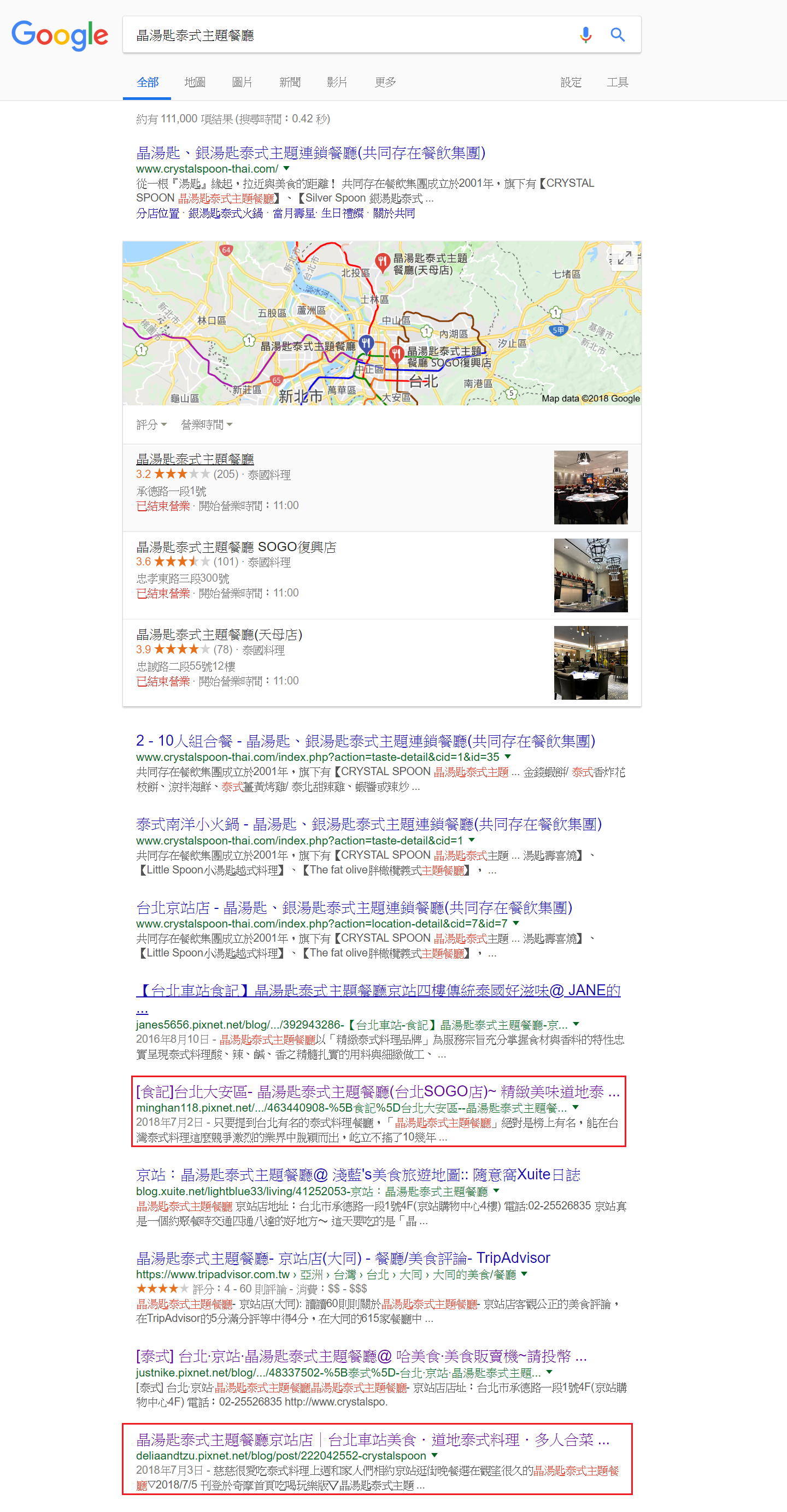
Task: Expand arrow beside minghan118.pixnet.net URL
Action: pyautogui.click(x=575, y=1108)
